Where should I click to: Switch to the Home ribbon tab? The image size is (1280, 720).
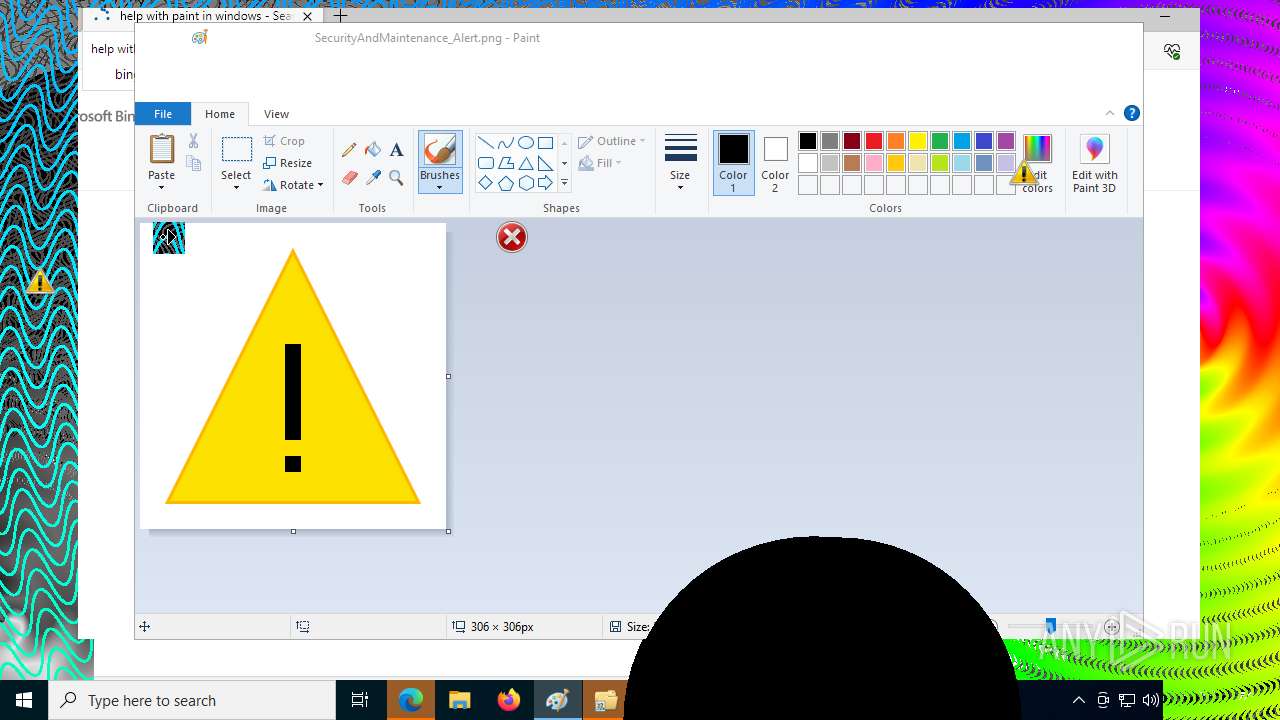(220, 114)
